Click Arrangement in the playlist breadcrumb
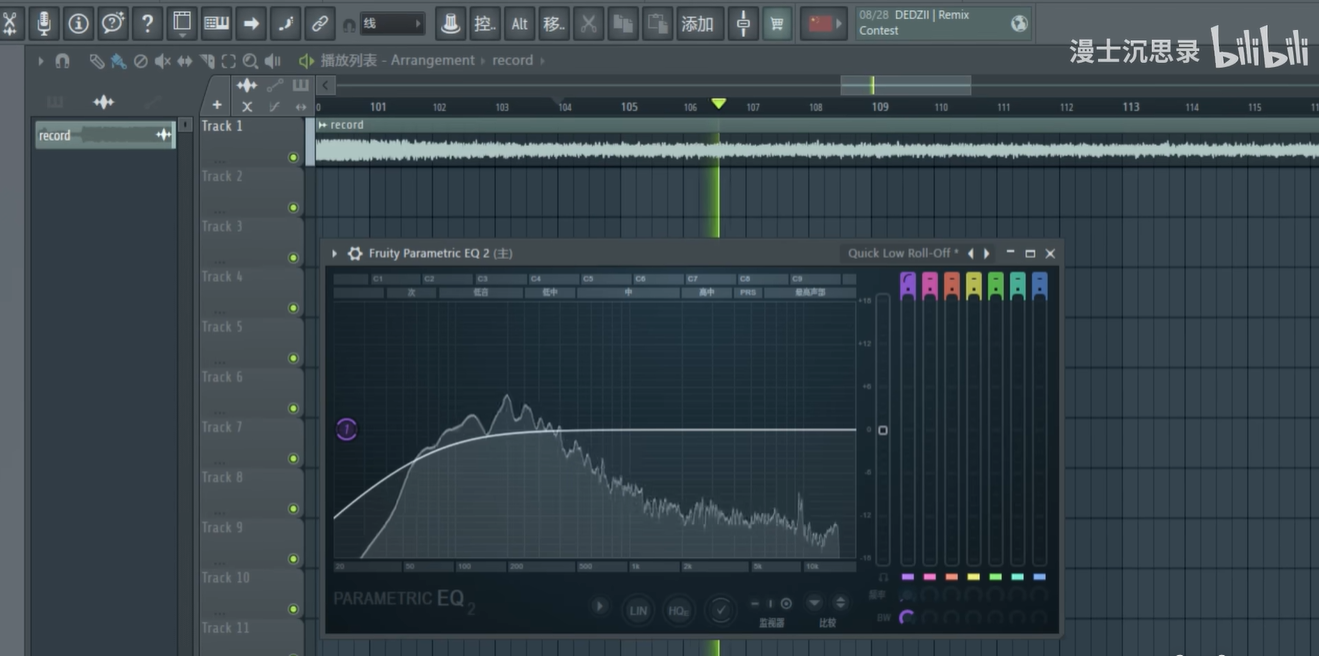This screenshot has width=1319, height=656. pyautogui.click(x=433, y=61)
